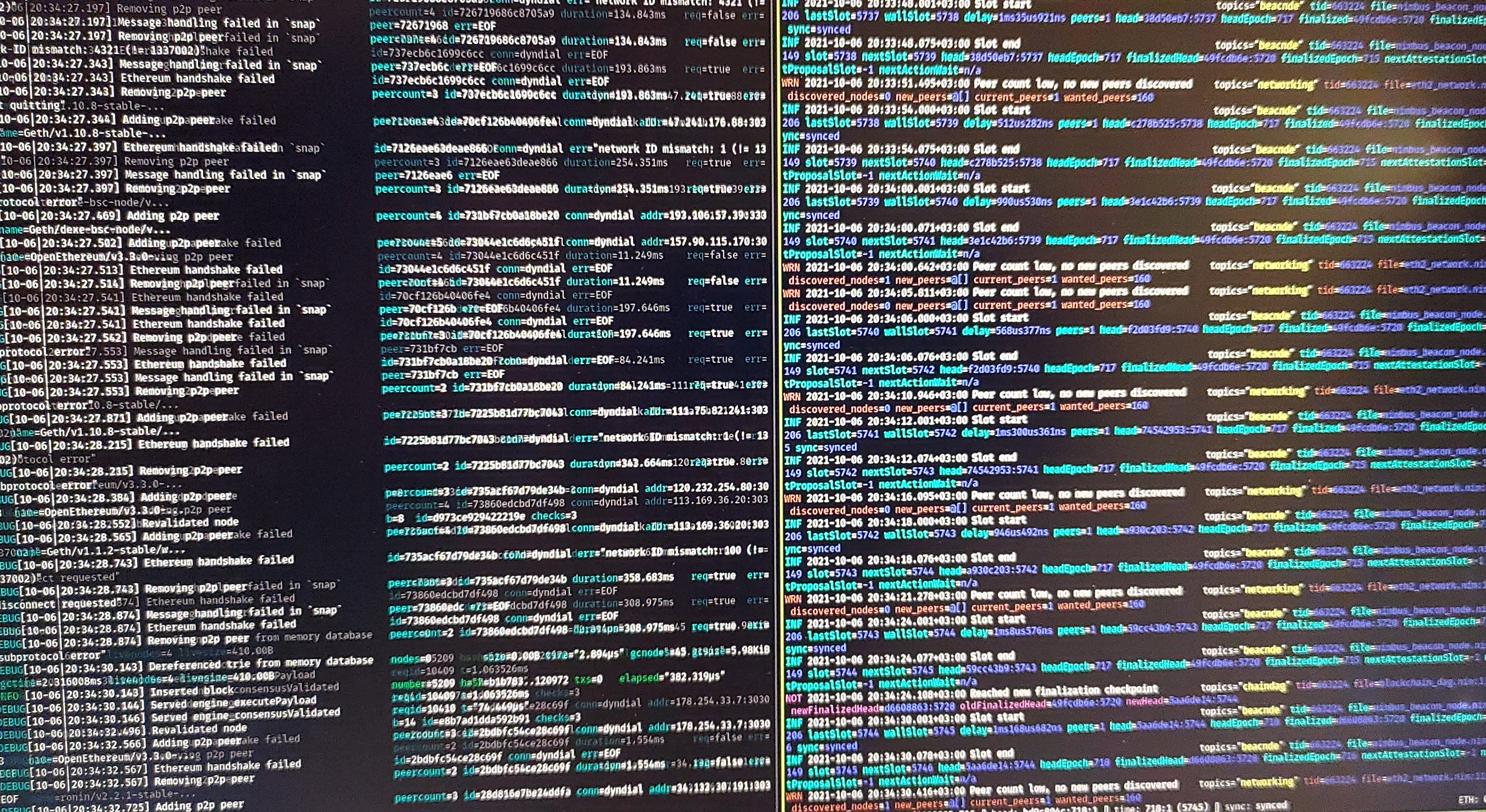Click 'peer=7126eae6 err=EOF' in middle pane
The width and height of the screenshot is (1486, 812).
[437, 175]
